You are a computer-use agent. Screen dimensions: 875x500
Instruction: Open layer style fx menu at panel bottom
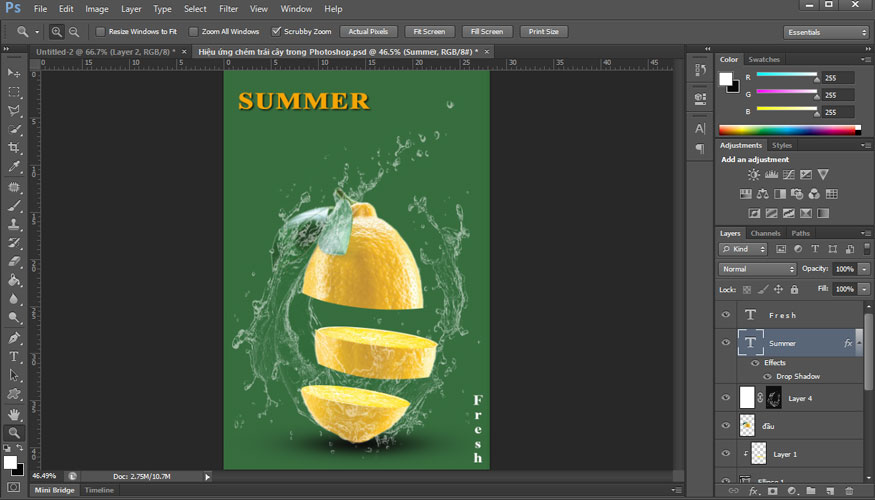(x=753, y=491)
